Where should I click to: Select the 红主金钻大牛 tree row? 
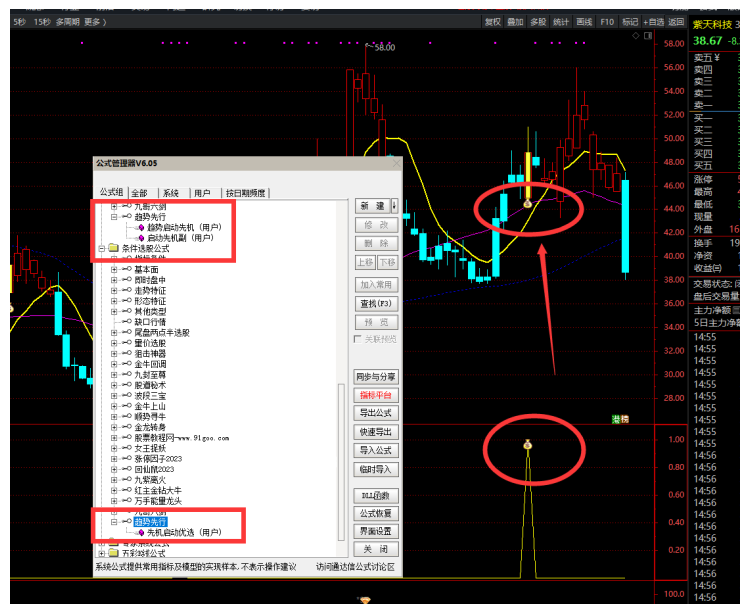pyautogui.click(x=158, y=490)
